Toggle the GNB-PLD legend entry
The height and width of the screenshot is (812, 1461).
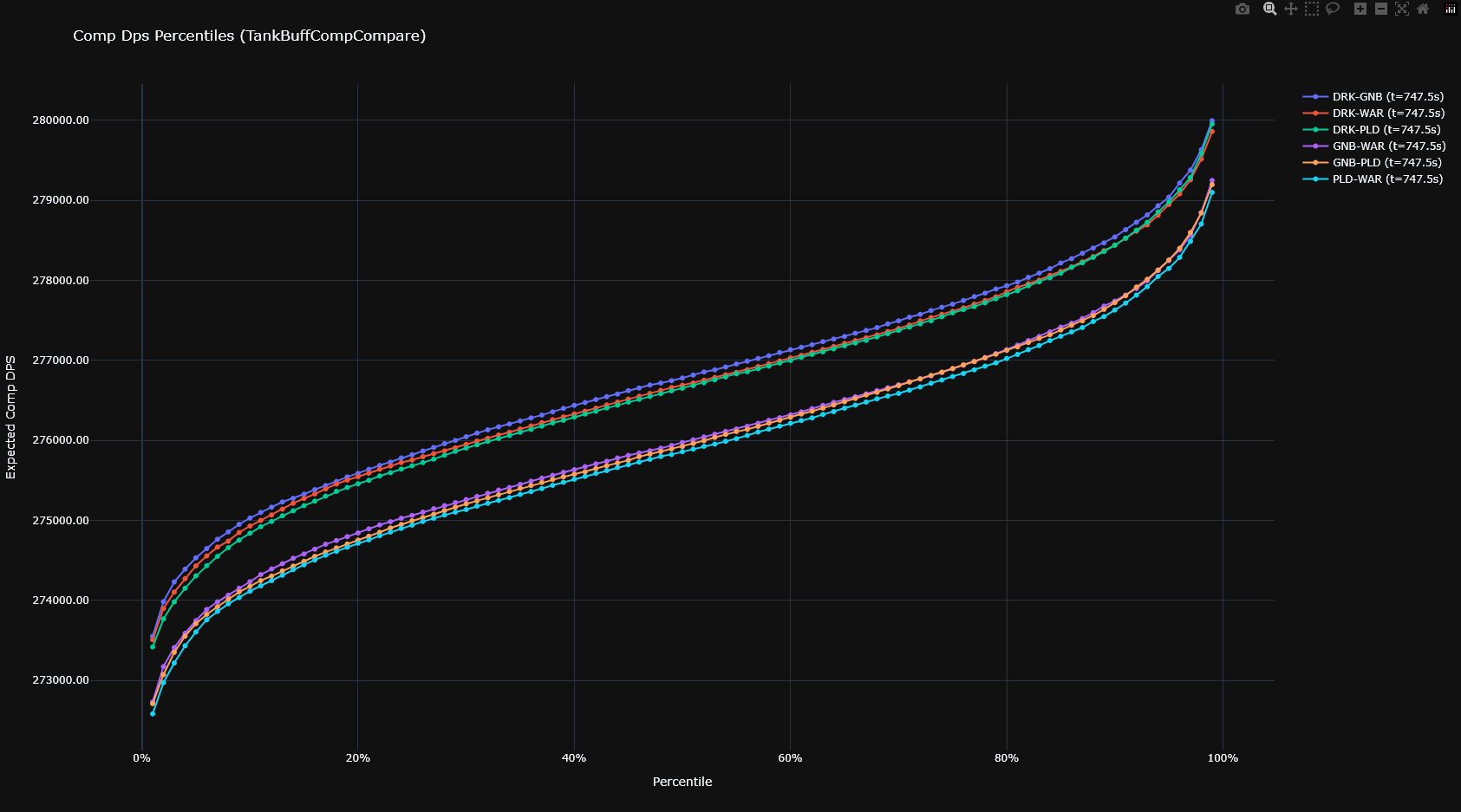pyautogui.click(x=1373, y=163)
